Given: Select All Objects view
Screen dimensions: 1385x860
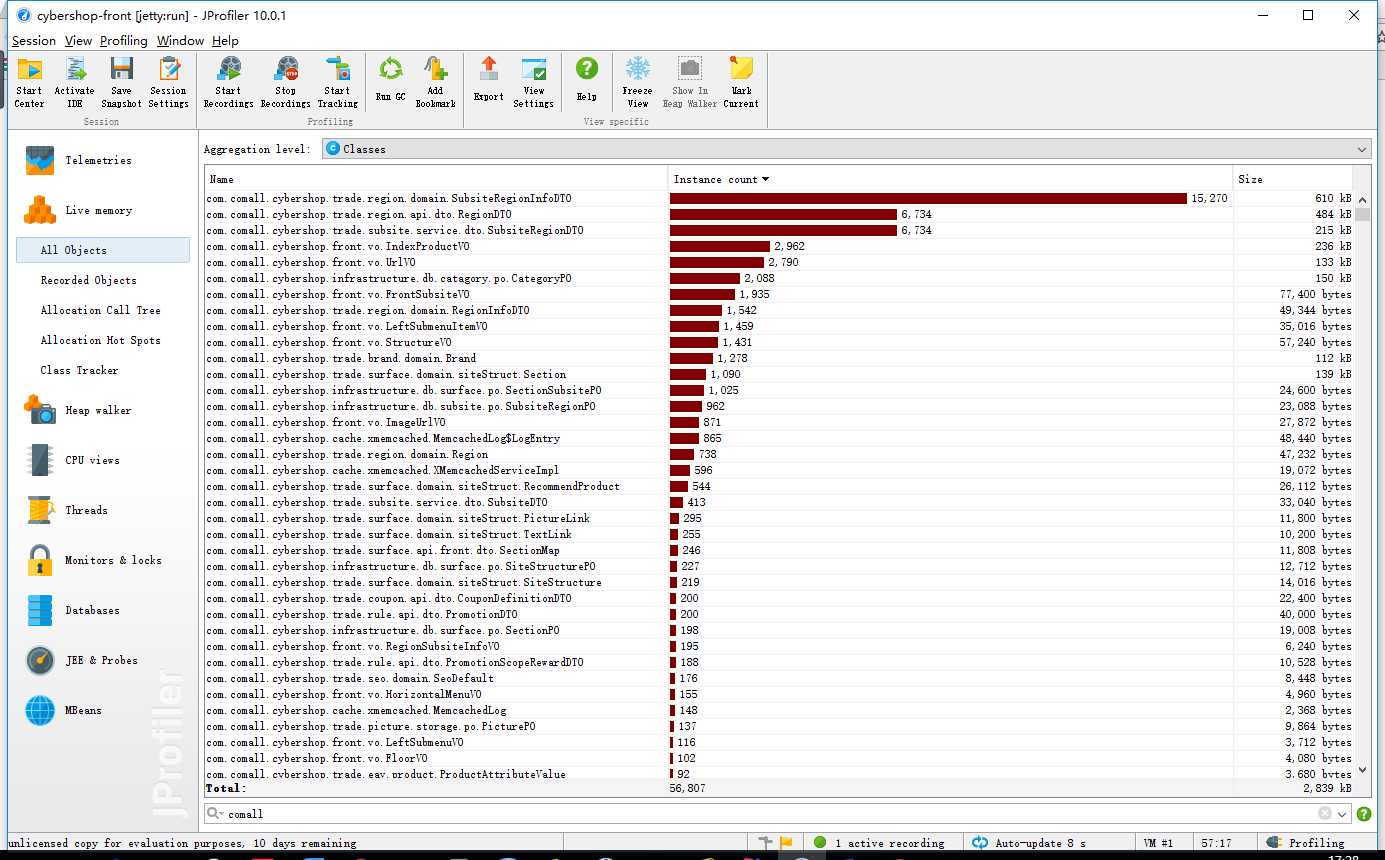Looking at the screenshot, I should 103,250.
